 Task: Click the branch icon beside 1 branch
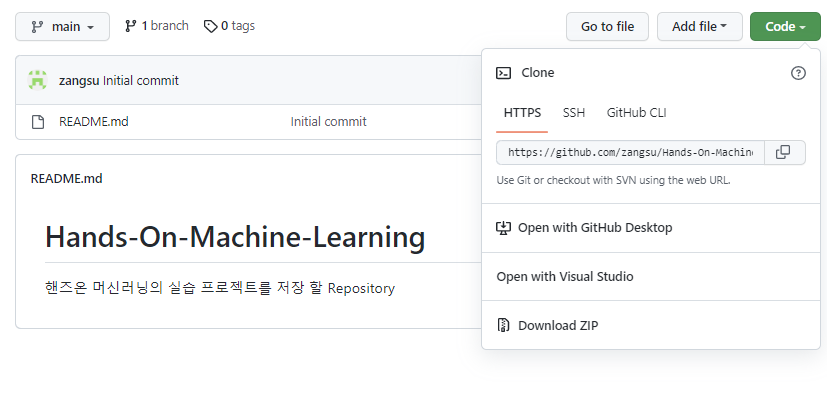click(x=131, y=26)
